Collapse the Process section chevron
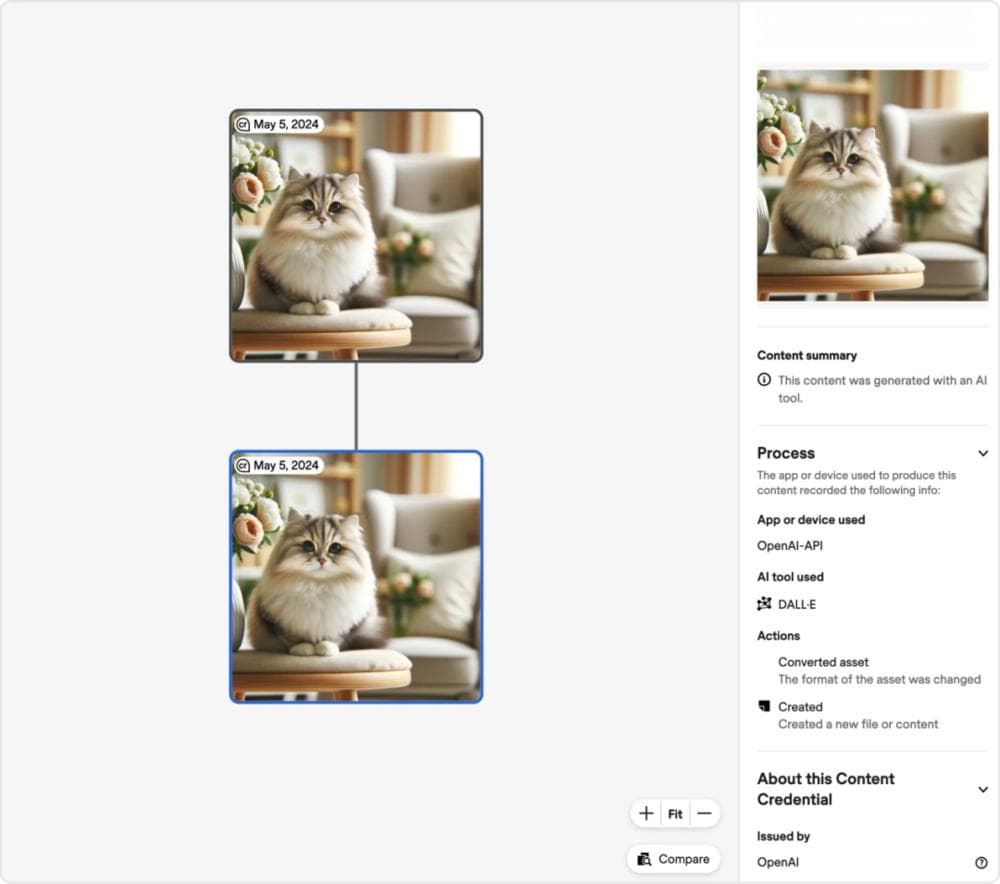Screen dimensions: 1000x884 983,453
